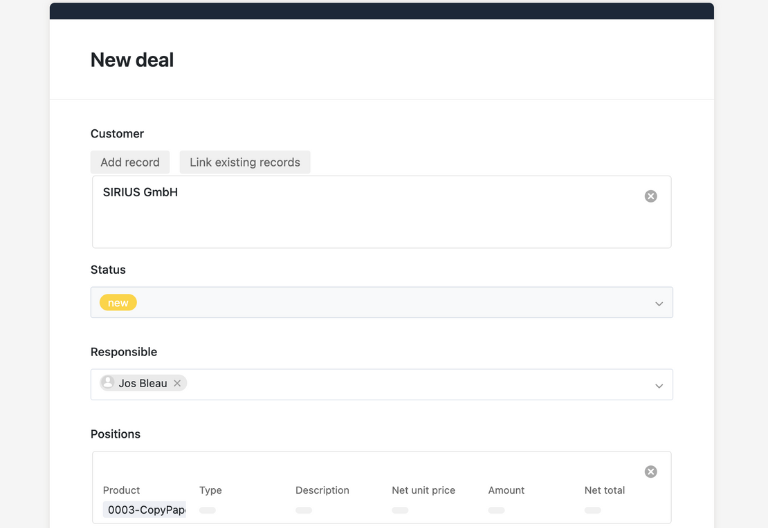Viewport: 768px width, 528px height.
Task: Click the Net unit price placeholder
Action: [400, 510]
